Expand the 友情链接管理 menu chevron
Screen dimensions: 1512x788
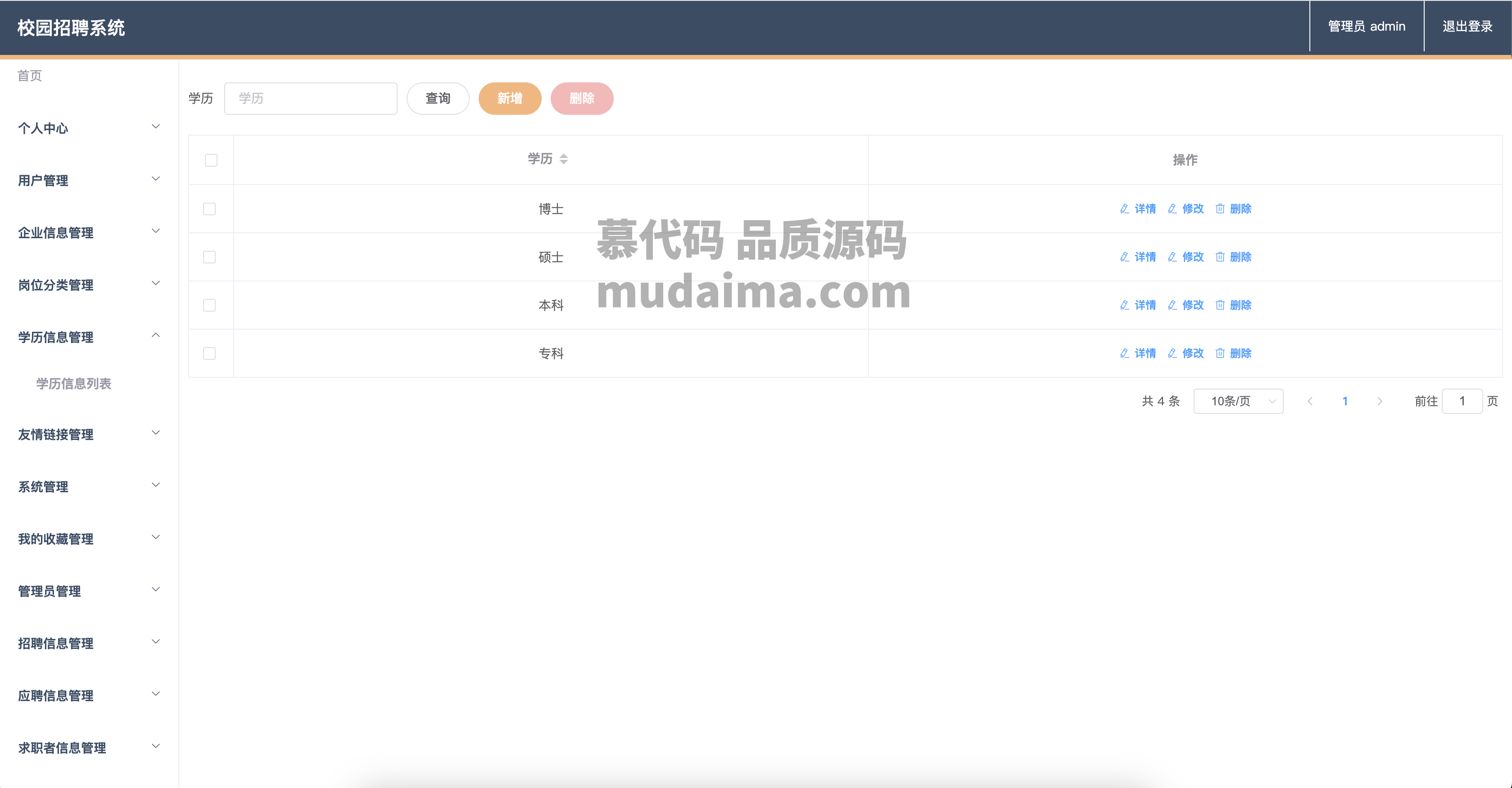click(156, 433)
